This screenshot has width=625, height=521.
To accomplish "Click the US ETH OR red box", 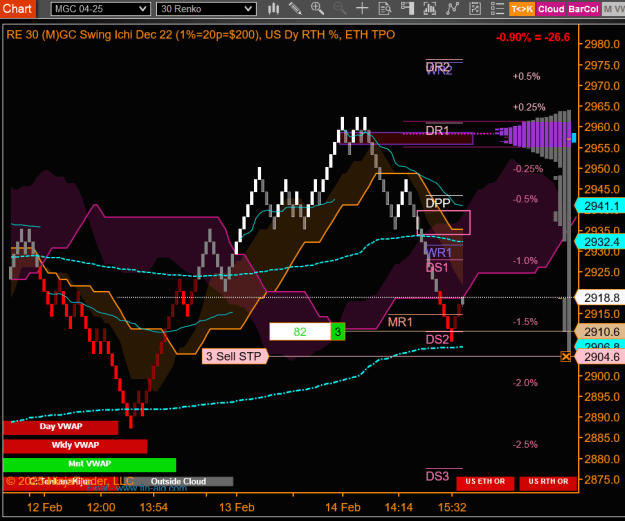I will tap(485, 482).
